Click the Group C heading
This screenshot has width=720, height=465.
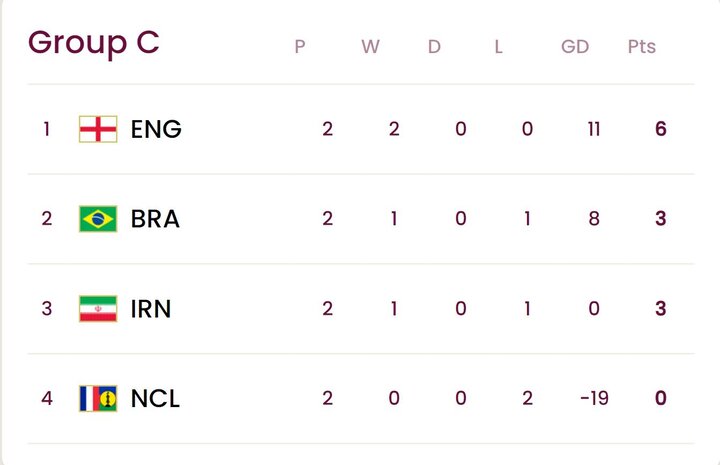[x=94, y=43]
